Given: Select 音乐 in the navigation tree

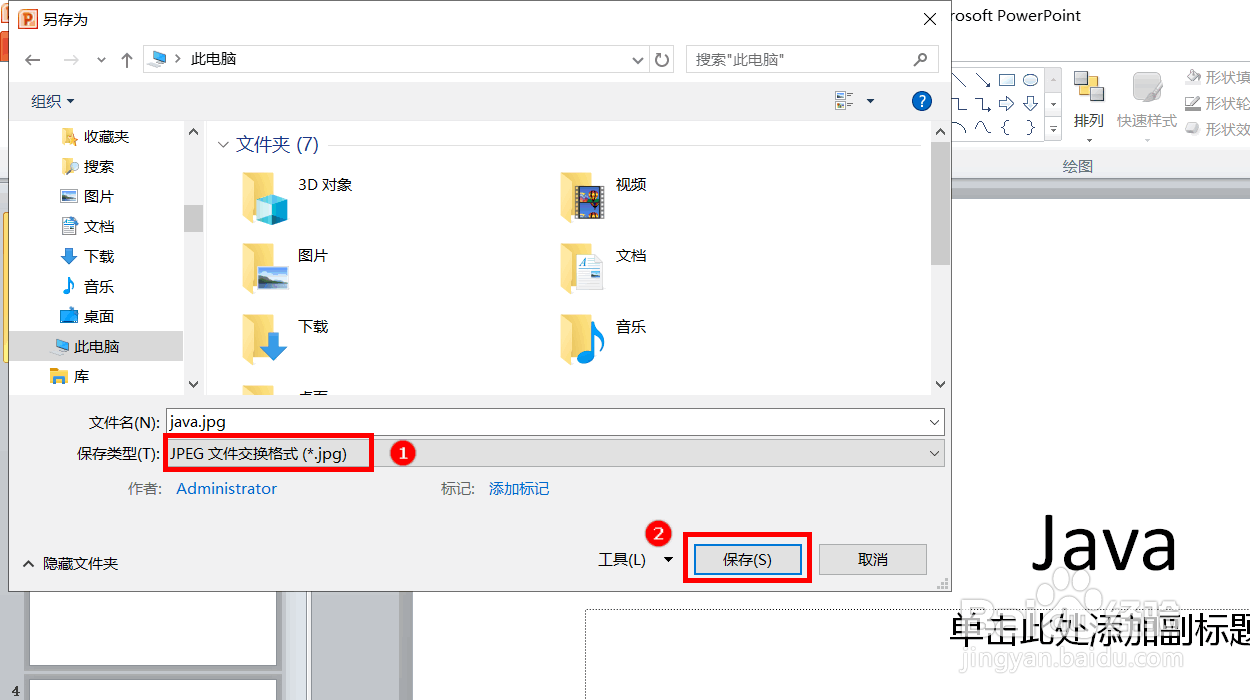Looking at the screenshot, I should pyautogui.click(x=87, y=286).
